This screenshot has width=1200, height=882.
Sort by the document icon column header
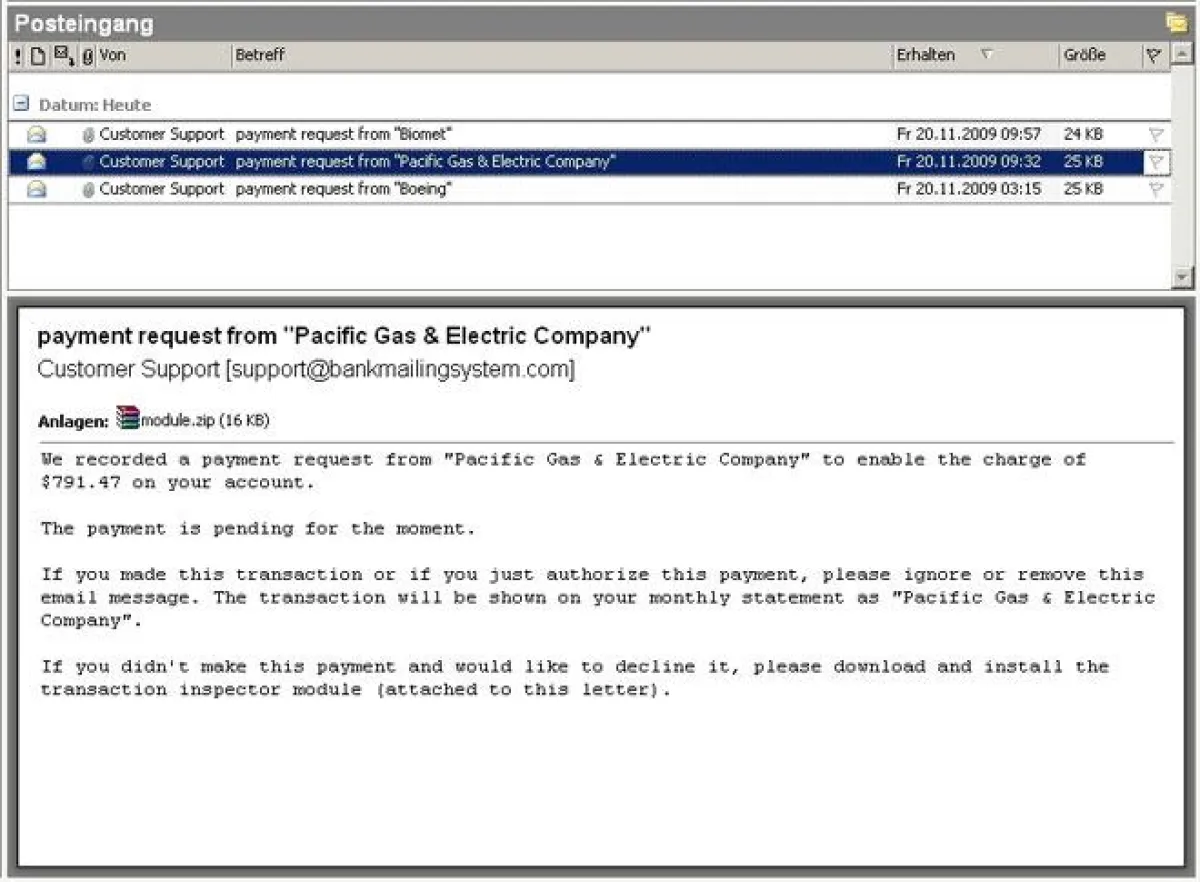tap(38, 56)
